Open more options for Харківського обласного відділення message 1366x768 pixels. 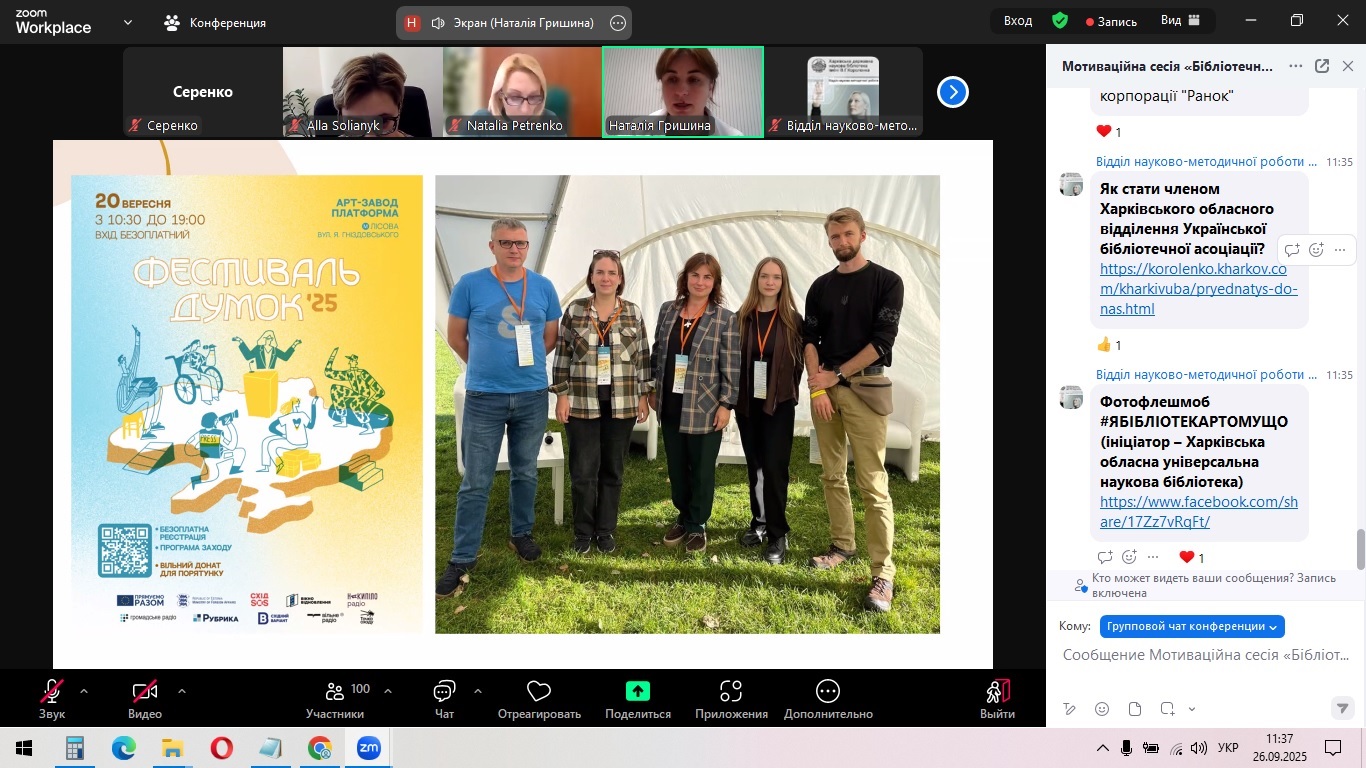point(1340,250)
